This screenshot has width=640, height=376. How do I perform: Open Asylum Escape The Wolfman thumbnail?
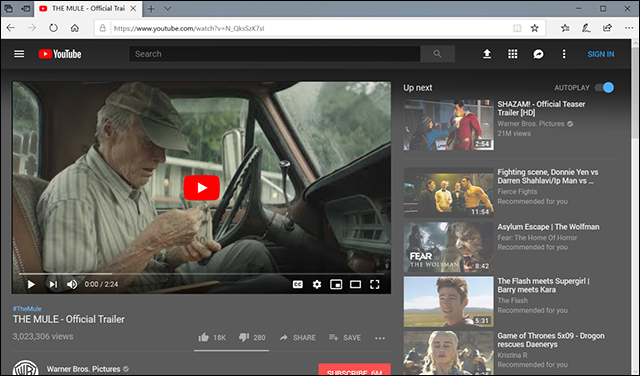[449, 247]
